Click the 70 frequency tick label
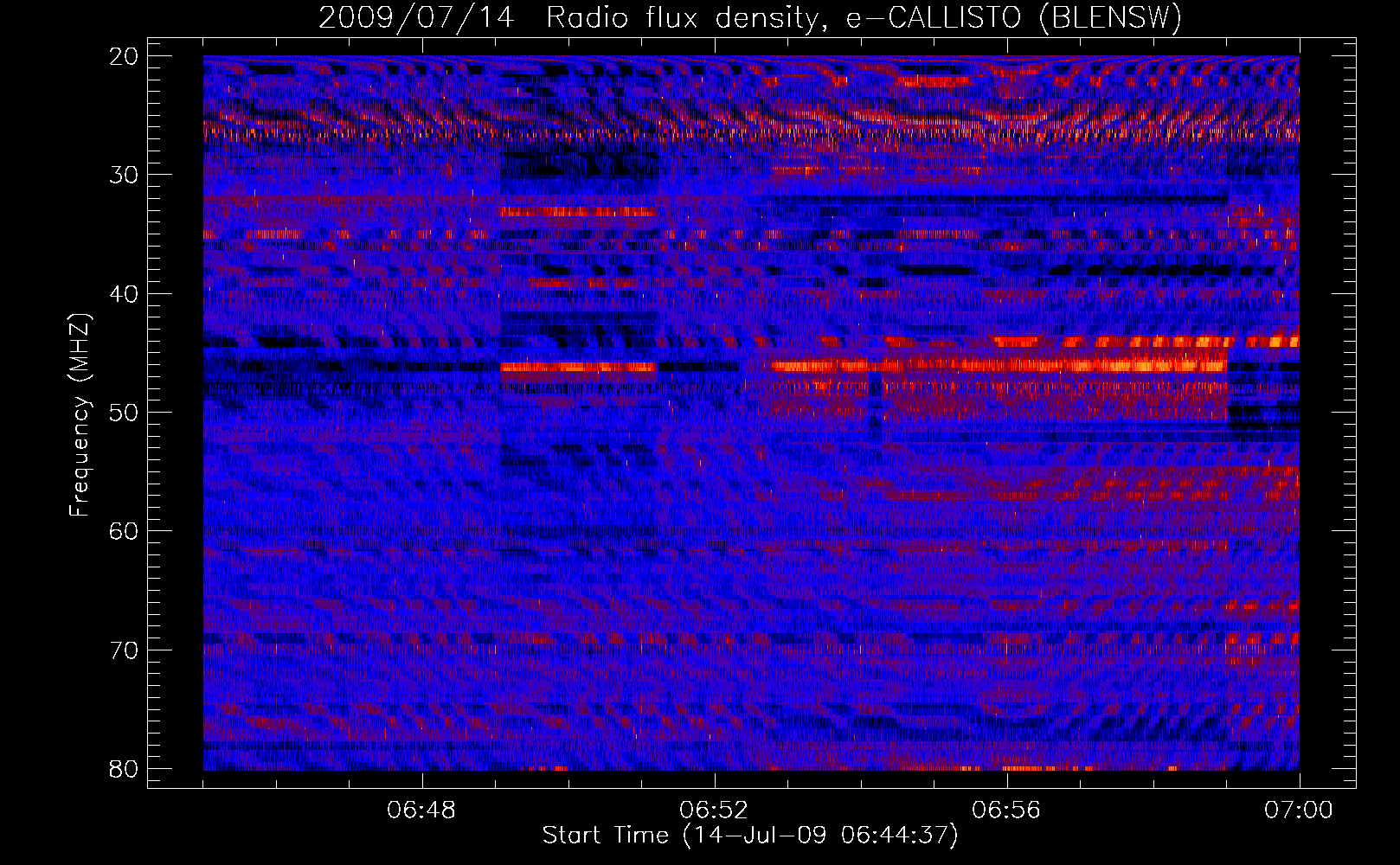The width and height of the screenshot is (1400, 865). (x=124, y=650)
